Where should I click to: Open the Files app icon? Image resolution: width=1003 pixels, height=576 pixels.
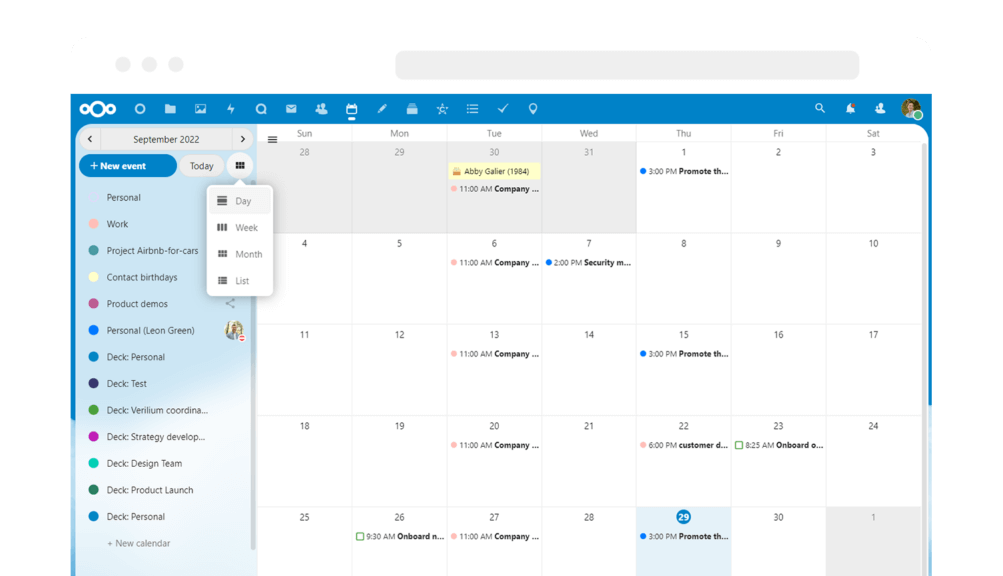[x=171, y=108]
